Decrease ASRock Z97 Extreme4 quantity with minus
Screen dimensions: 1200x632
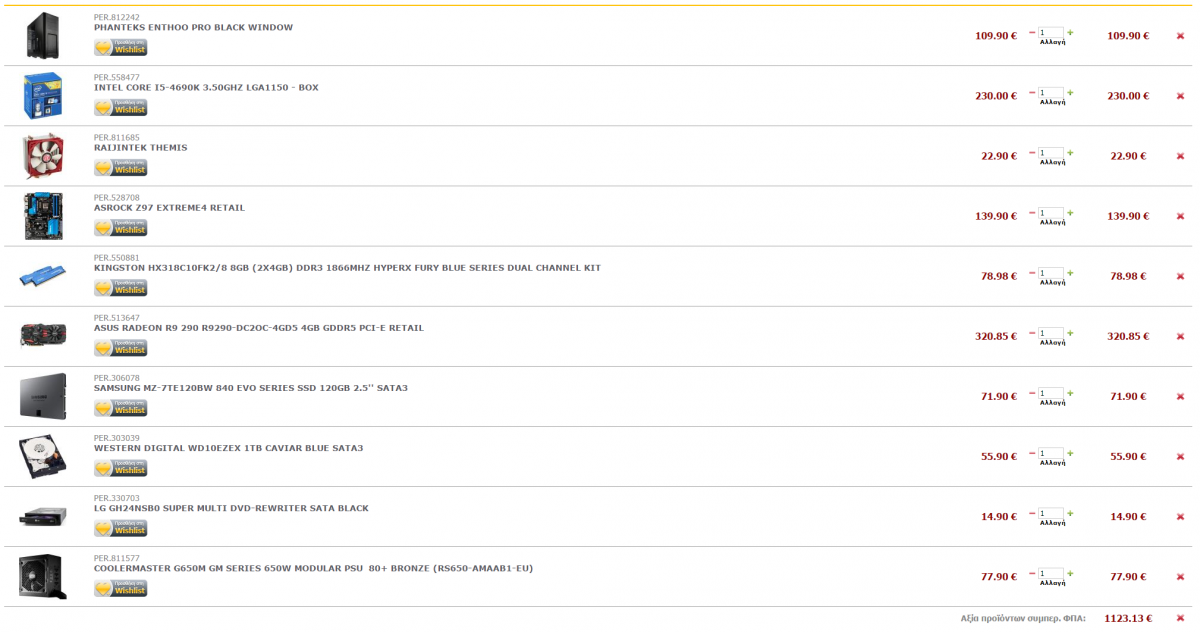[1032, 213]
